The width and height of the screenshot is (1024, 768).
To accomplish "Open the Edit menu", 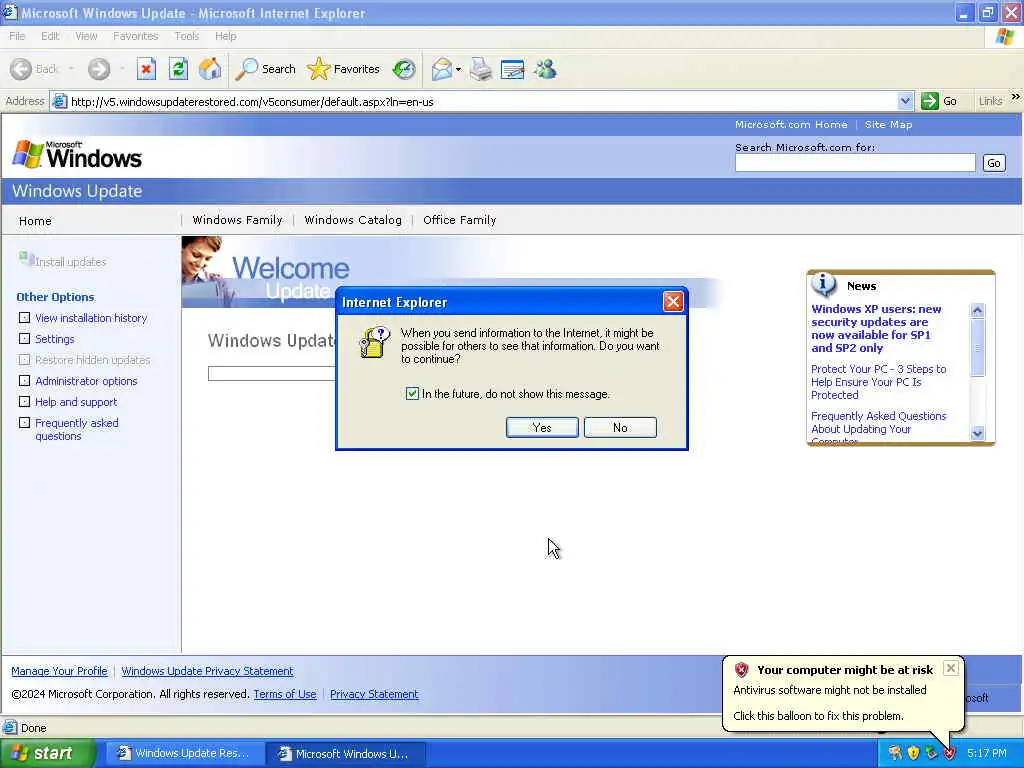I will pos(50,36).
